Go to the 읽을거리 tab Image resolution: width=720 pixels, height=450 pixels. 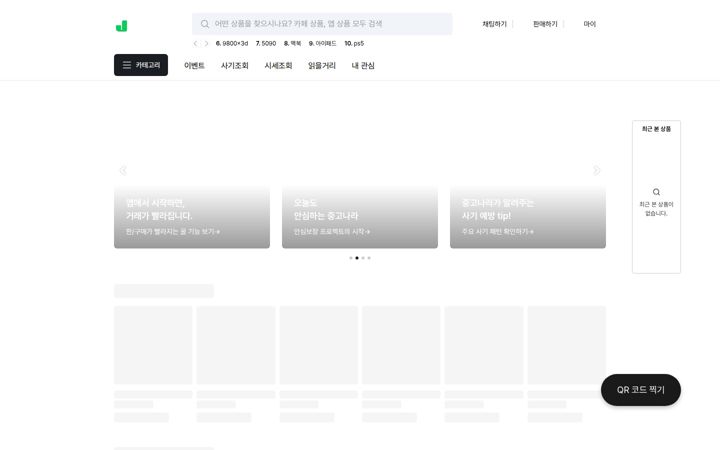[x=322, y=66]
